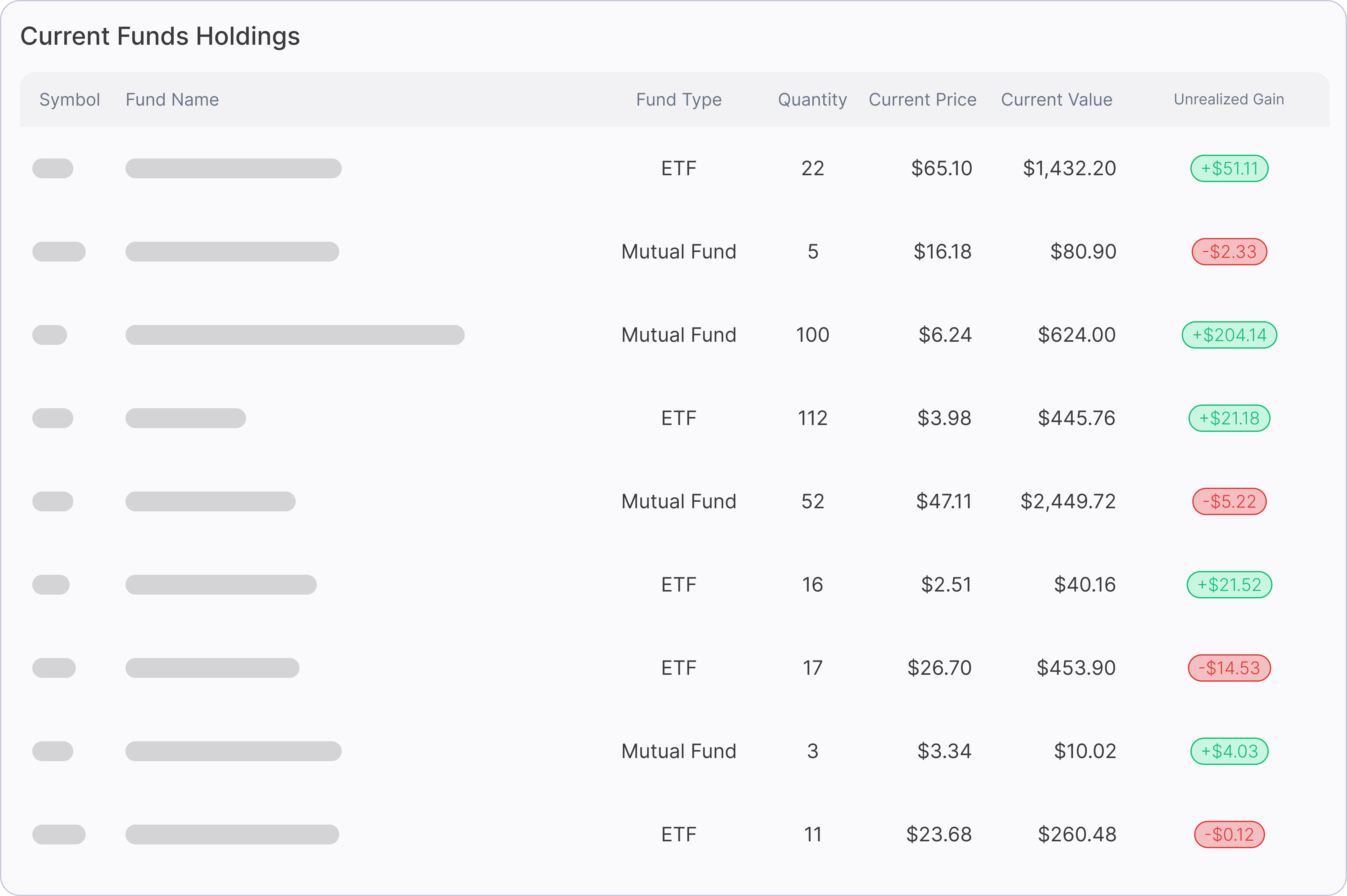Select the Current Value column header
Screen dimensions: 1347x896
(x=1057, y=99)
